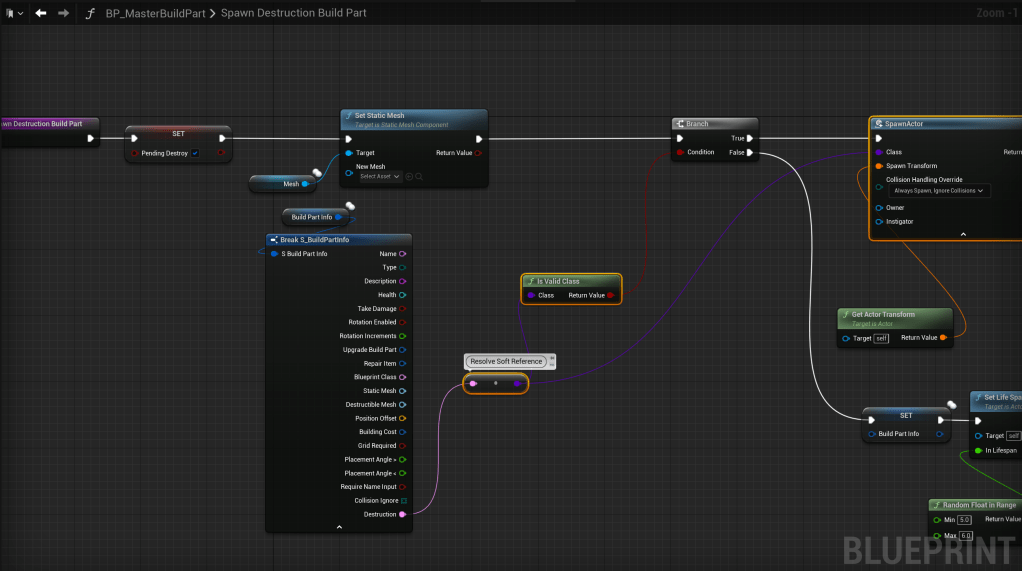The width and height of the screenshot is (1022, 571).
Task: Click the browse-to-asset magnifier icon on New Mesh
Action: click(x=419, y=176)
